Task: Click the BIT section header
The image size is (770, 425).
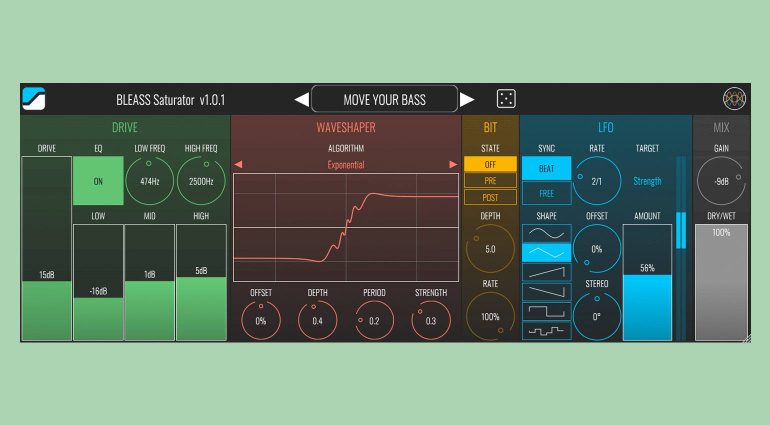Action: (490, 128)
